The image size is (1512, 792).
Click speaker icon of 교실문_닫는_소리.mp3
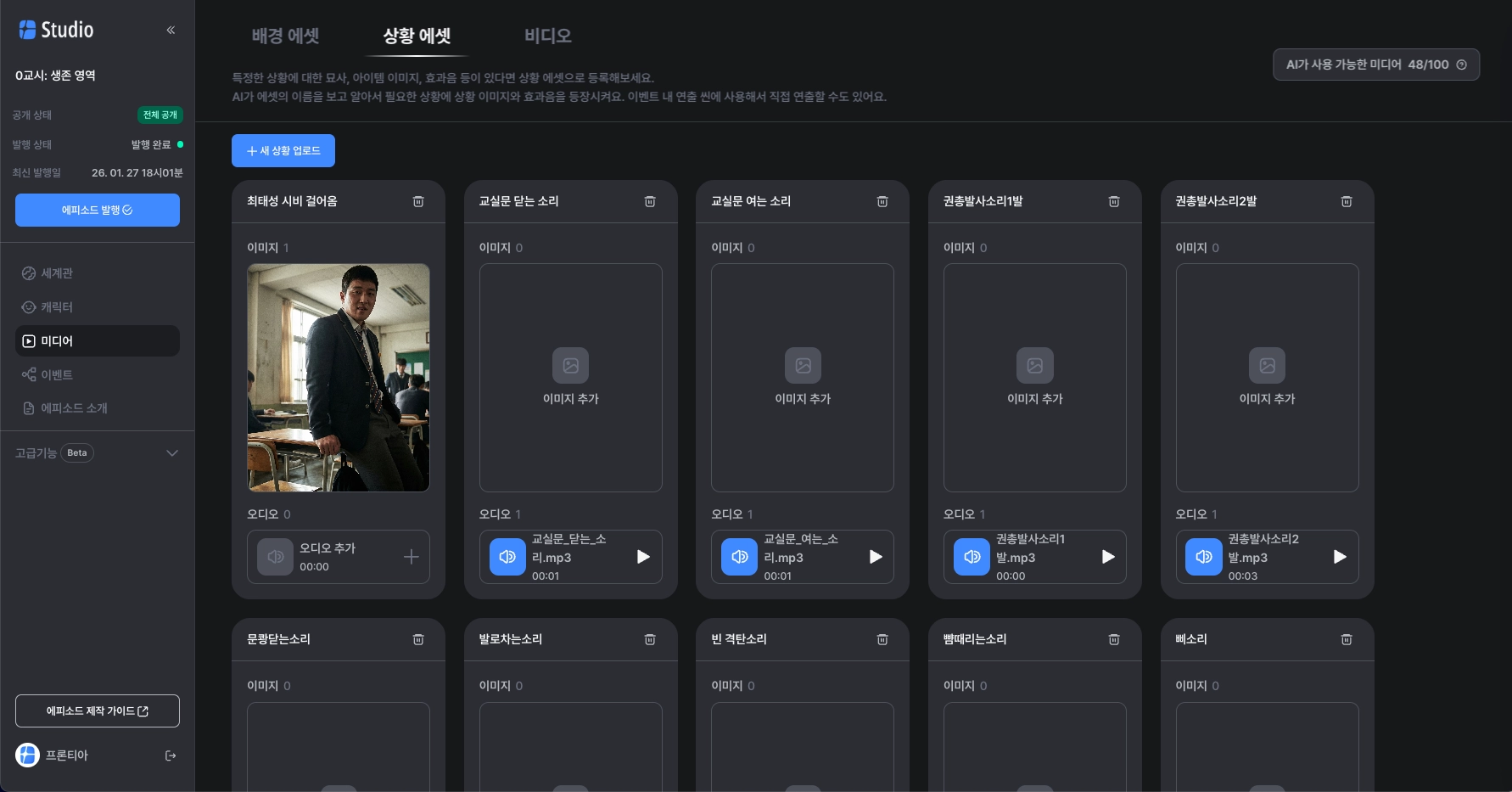click(507, 557)
